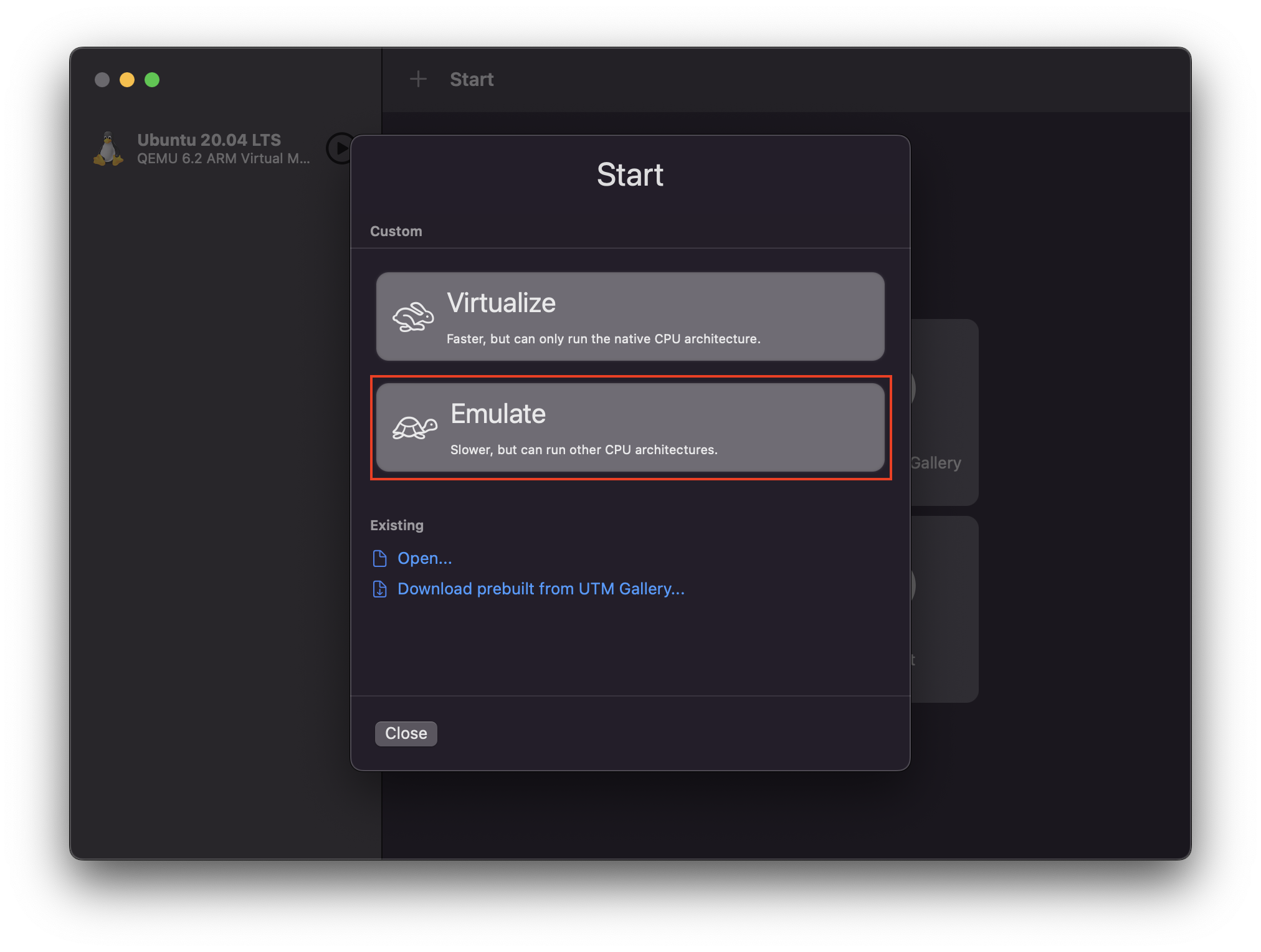The image size is (1261, 952).
Task: Click the QEMU 6.2 ARM Virtual subtitle
Action: pyautogui.click(x=223, y=159)
